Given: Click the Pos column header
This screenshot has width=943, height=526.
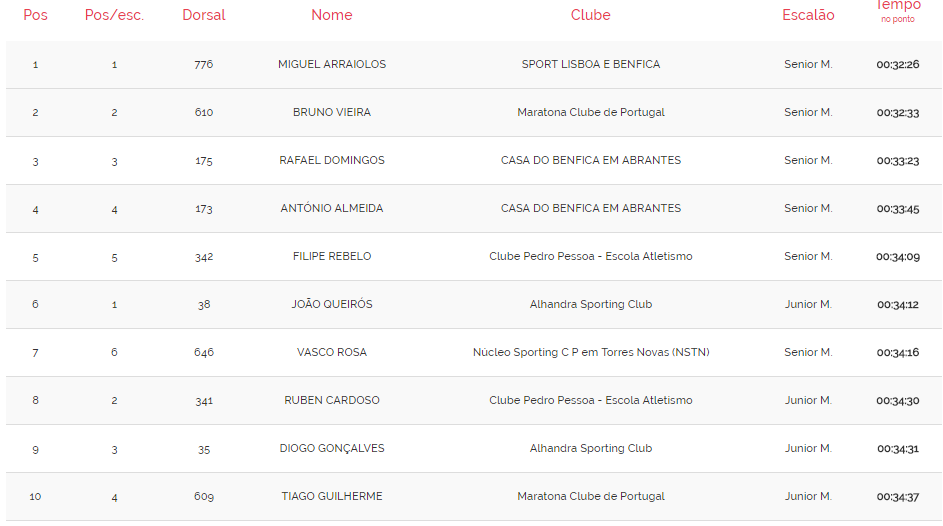Looking at the screenshot, I should 35,15.
